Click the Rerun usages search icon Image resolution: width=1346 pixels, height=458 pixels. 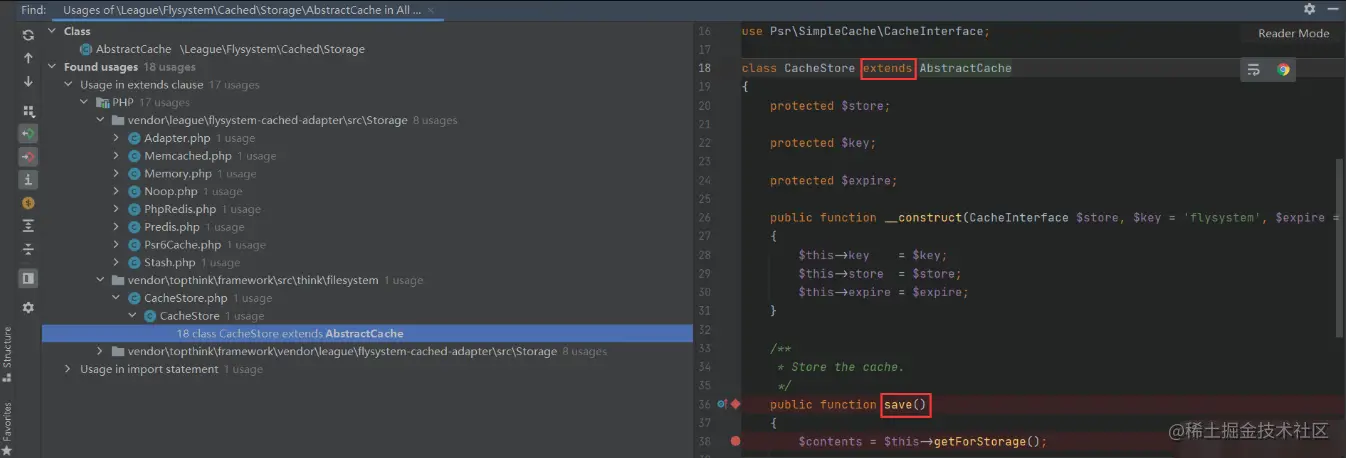point(28,34)
